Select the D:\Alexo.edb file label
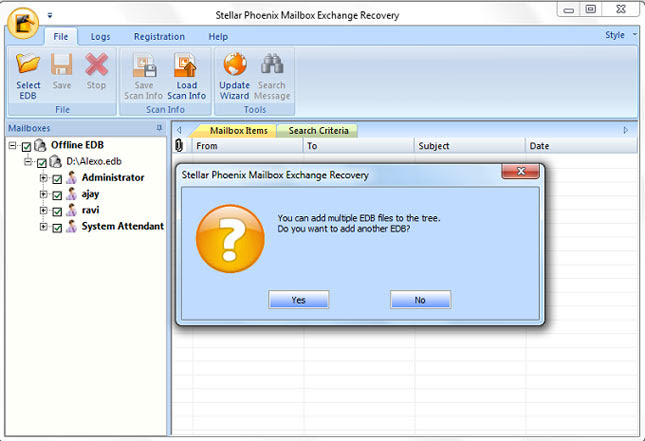Viewport: 645px width, 441px height. (x=94, y=161)
